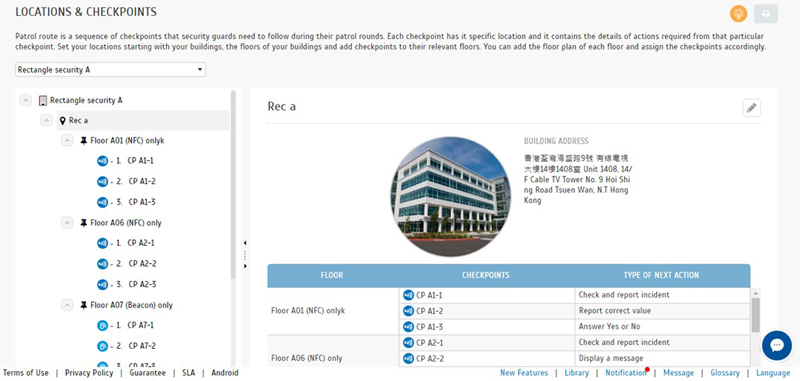Click the beacon icon beside CP A7-2
The image size is (800, 381).
(x=103, y=346)
